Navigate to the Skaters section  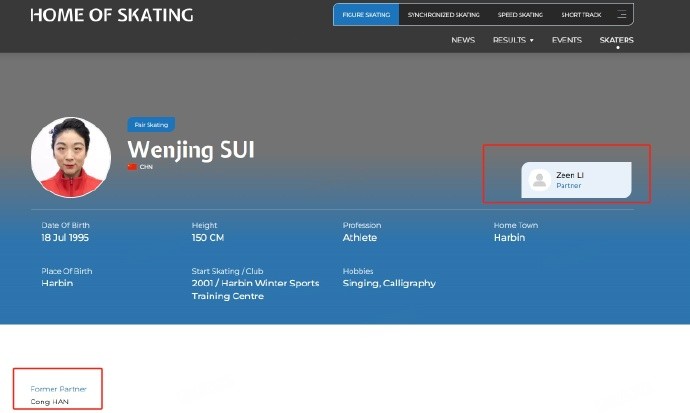coord(616,40)
